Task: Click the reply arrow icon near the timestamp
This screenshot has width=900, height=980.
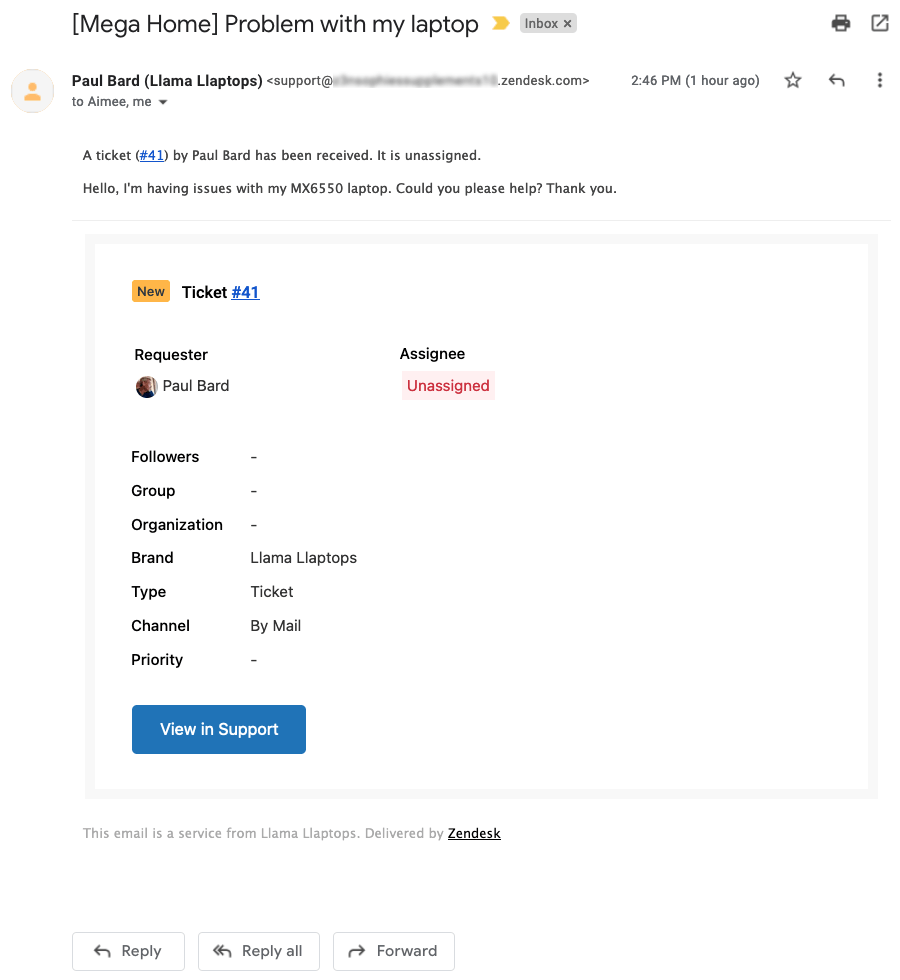Action: (836, 81)
